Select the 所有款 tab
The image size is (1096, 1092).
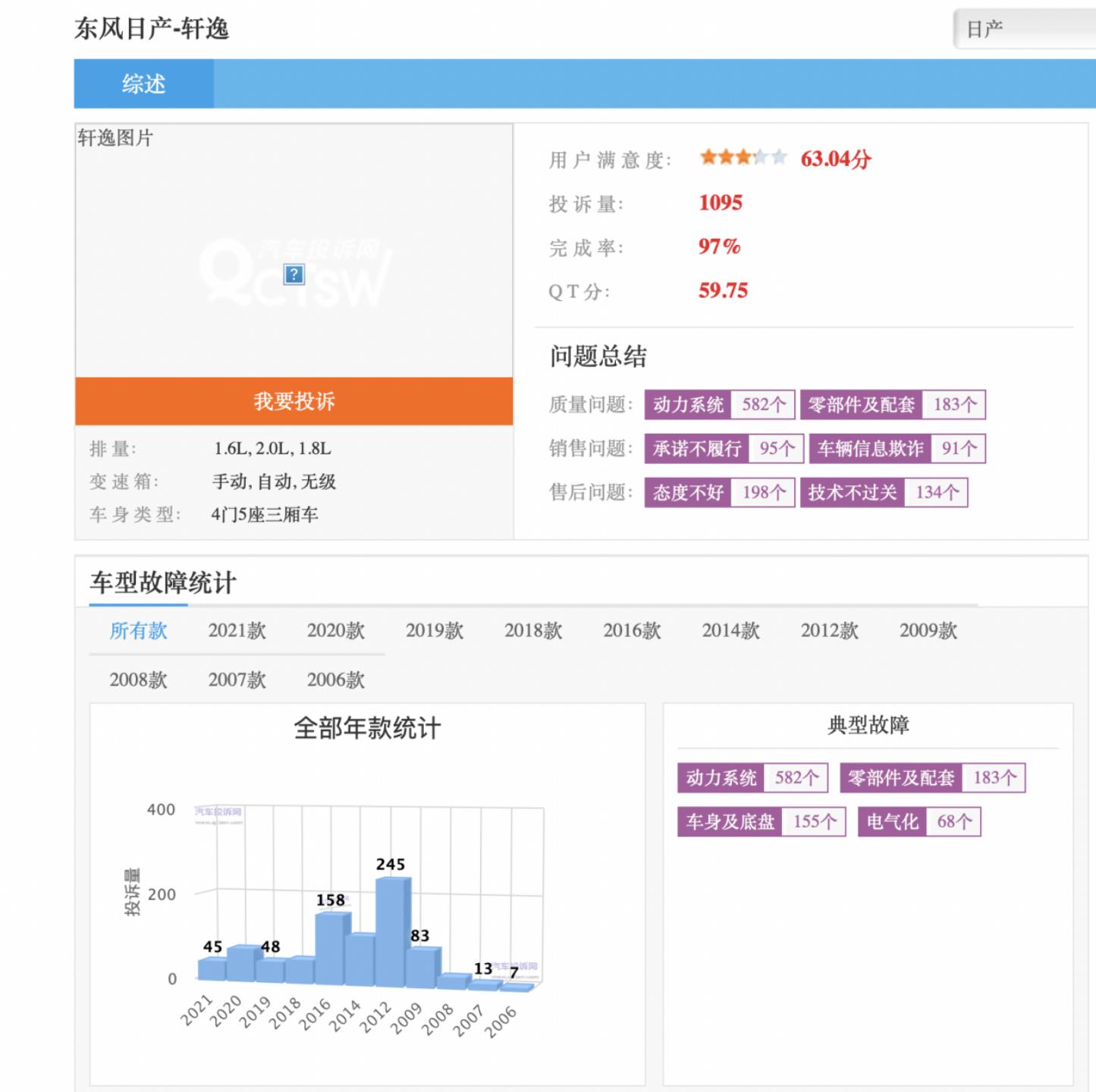point(137,630)
